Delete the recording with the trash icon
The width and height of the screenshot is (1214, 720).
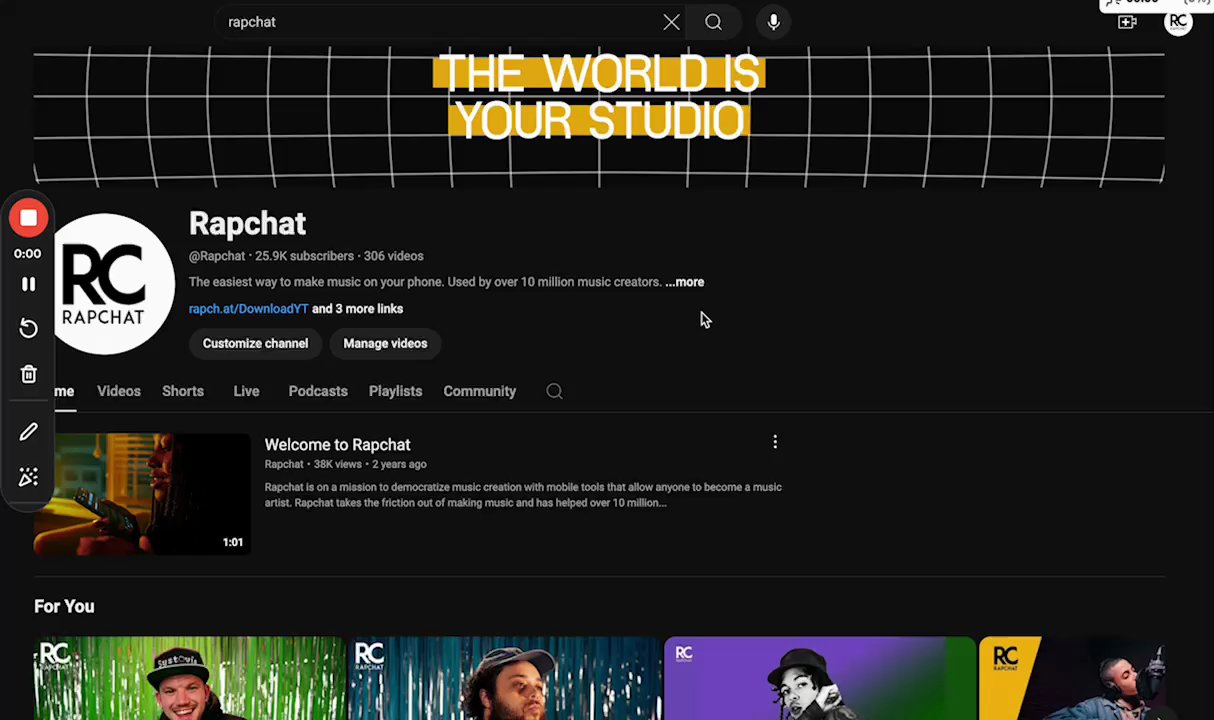point(28,374)
